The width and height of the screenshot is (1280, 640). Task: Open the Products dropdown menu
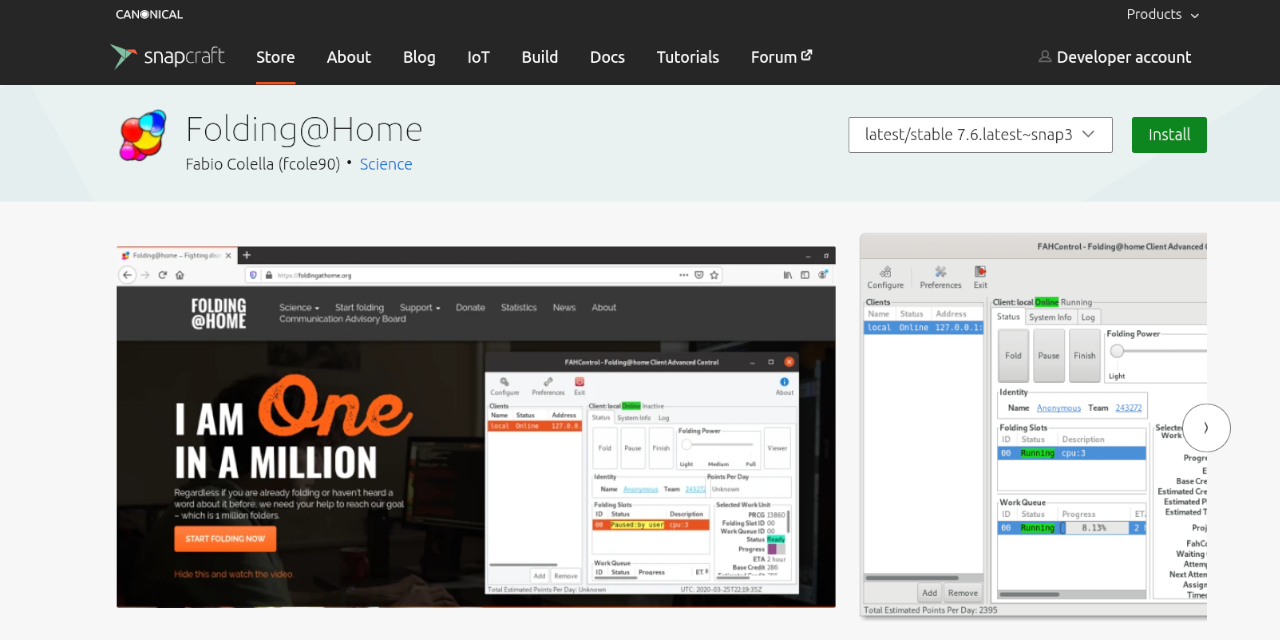click(1163, 14)
